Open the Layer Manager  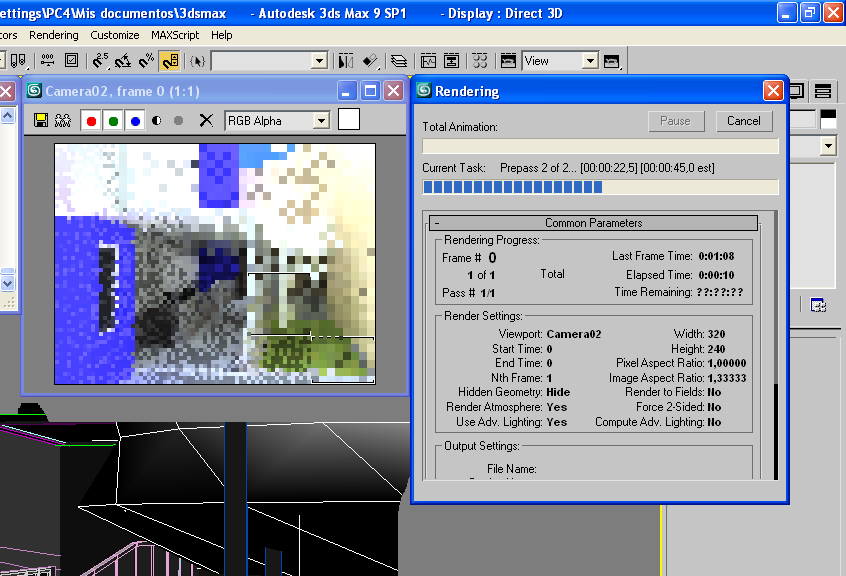coord(399,61)
